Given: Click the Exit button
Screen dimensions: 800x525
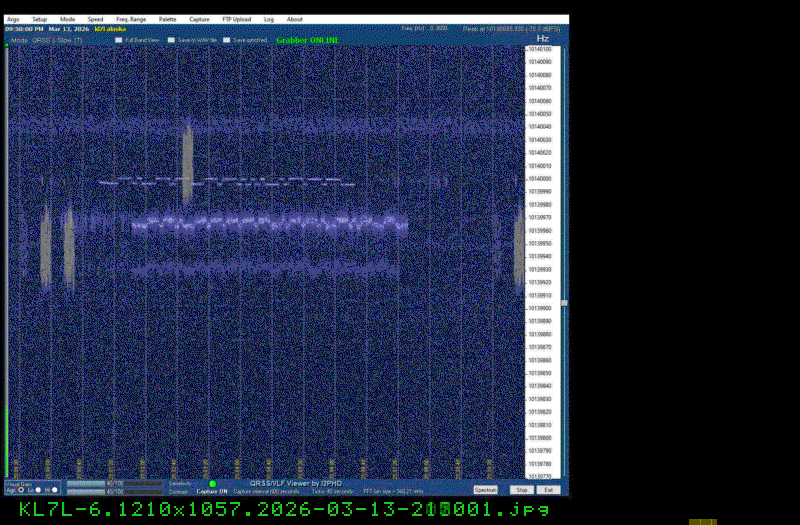Looking at the screenshot, I should click(x=549, y=490).
